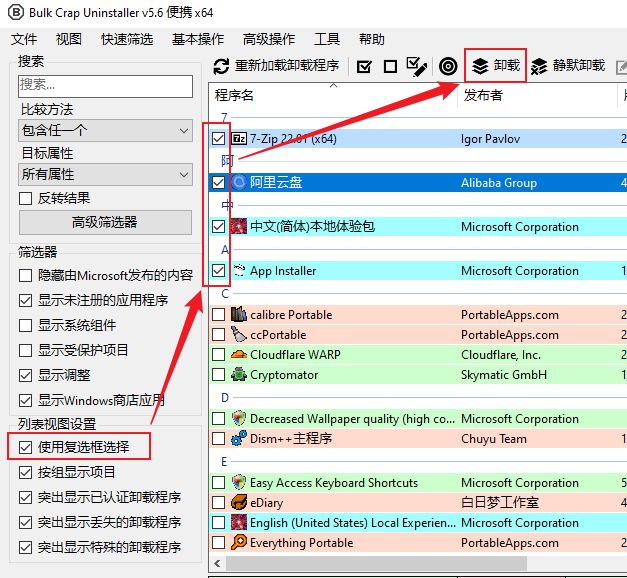Click the 重新加载卸载程序 label
Image resolution: width=627 pixels, height=578 pixels.
287,66
